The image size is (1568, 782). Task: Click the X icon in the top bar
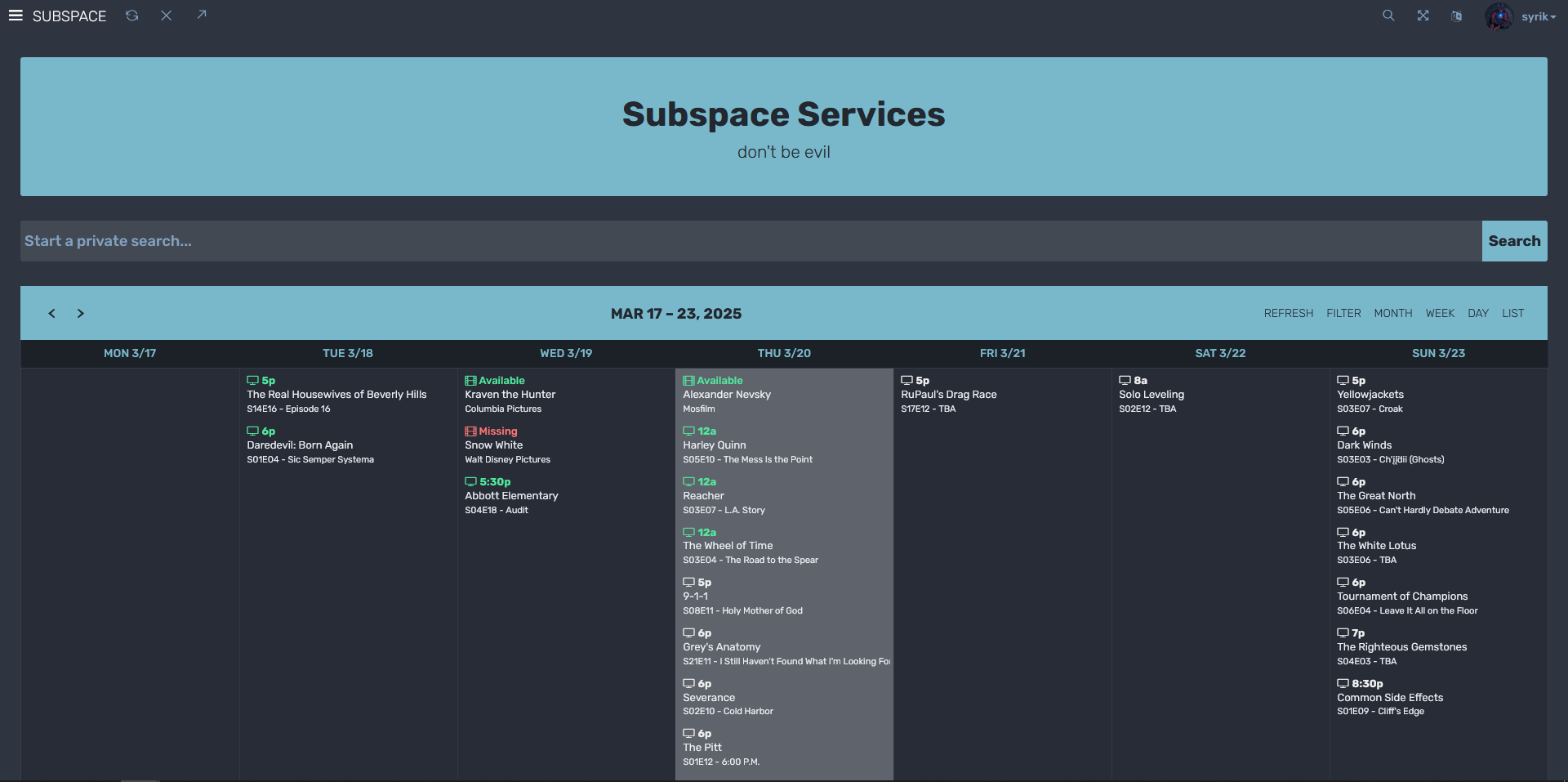[x=167, y=16]
